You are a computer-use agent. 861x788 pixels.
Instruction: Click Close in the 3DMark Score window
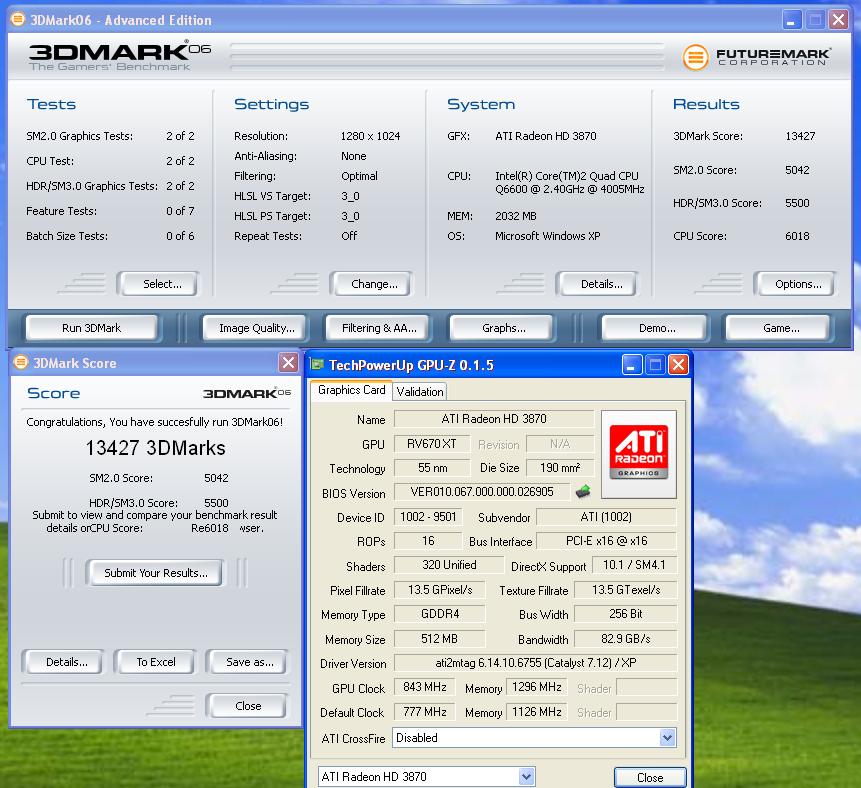tap(247, 706)
